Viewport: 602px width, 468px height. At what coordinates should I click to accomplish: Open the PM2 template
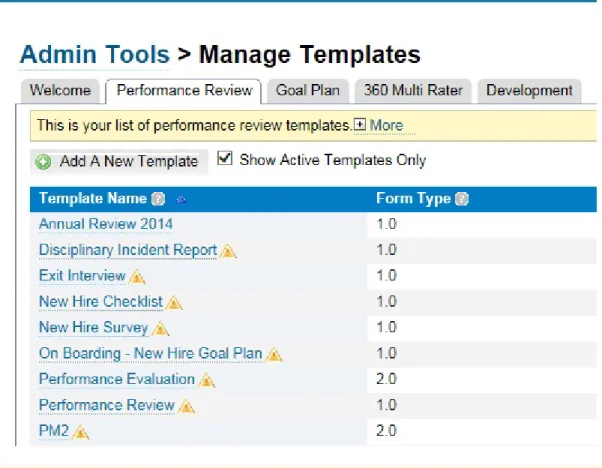coord(54,431)
